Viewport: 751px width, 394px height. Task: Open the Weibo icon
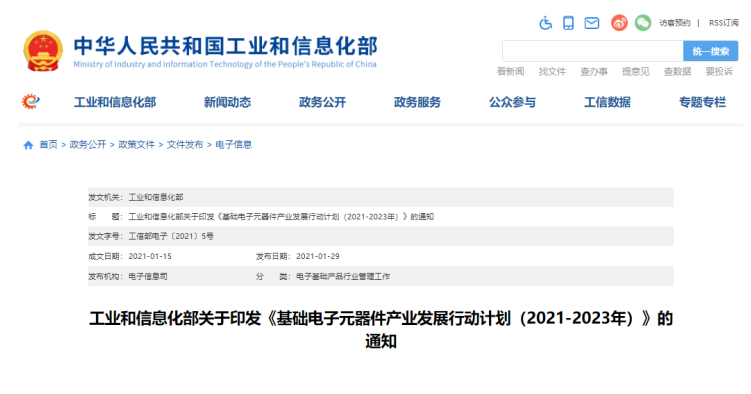click(x=619, y=23)
